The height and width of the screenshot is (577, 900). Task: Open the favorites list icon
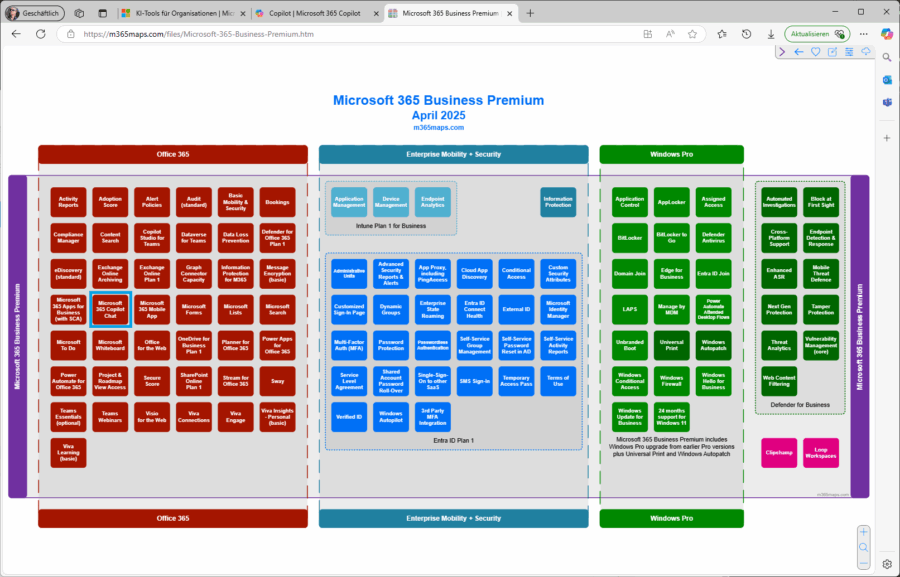722,34
